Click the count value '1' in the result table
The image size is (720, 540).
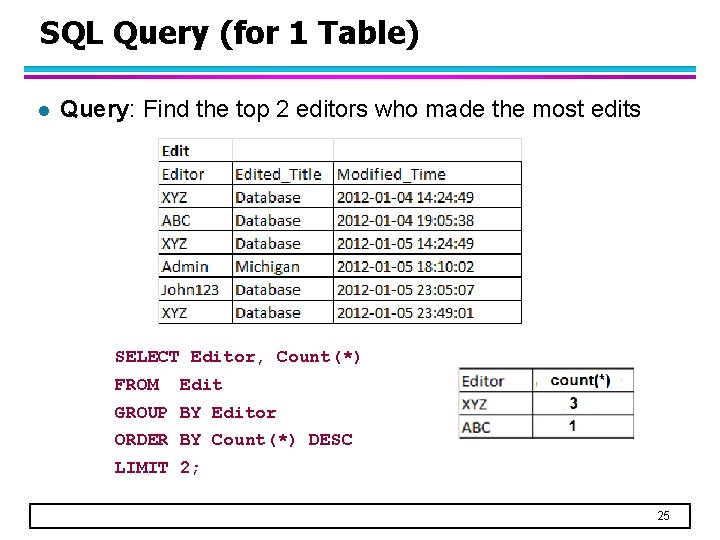(x=573, y=426)
